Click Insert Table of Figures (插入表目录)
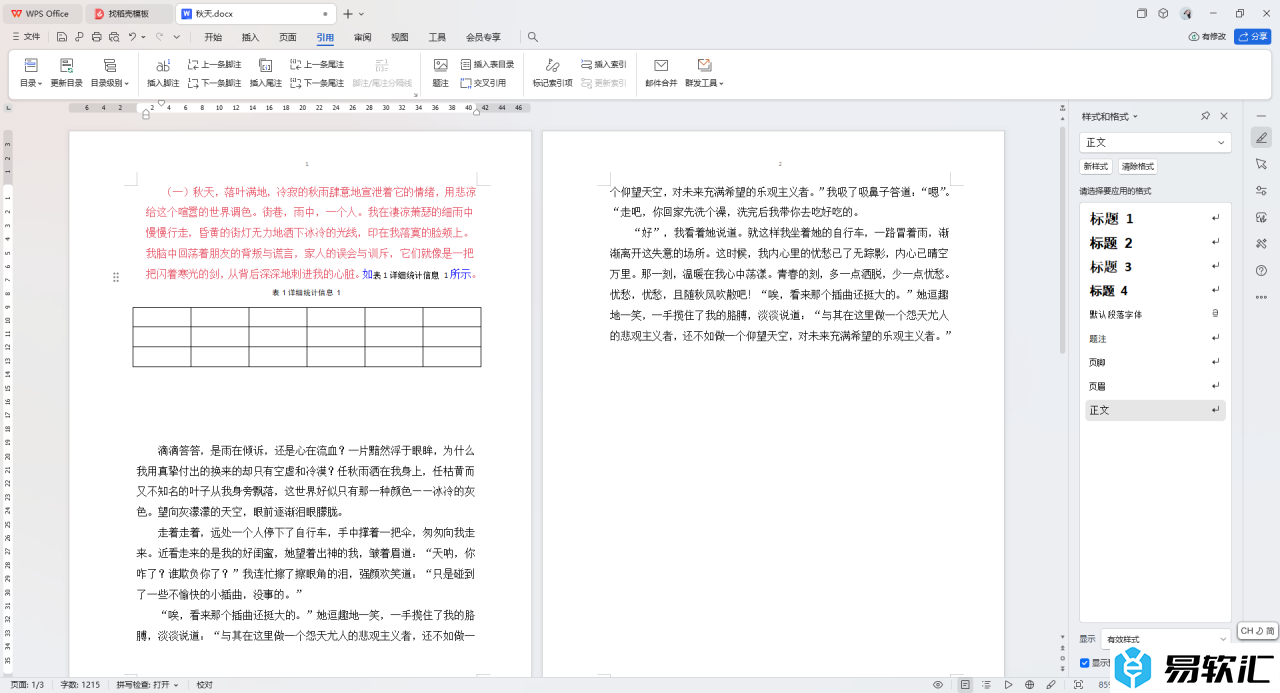This screenshot has width=1280, height=693. (487, 64)
